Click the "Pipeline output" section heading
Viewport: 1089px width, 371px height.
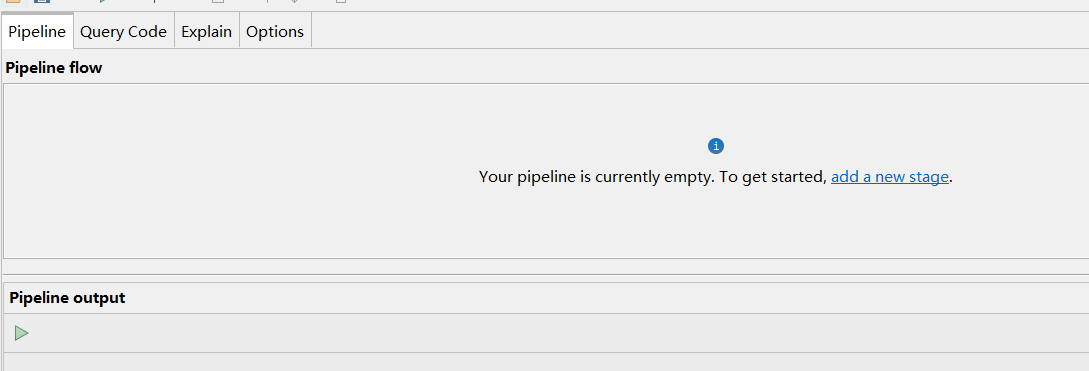pos(67,297)
